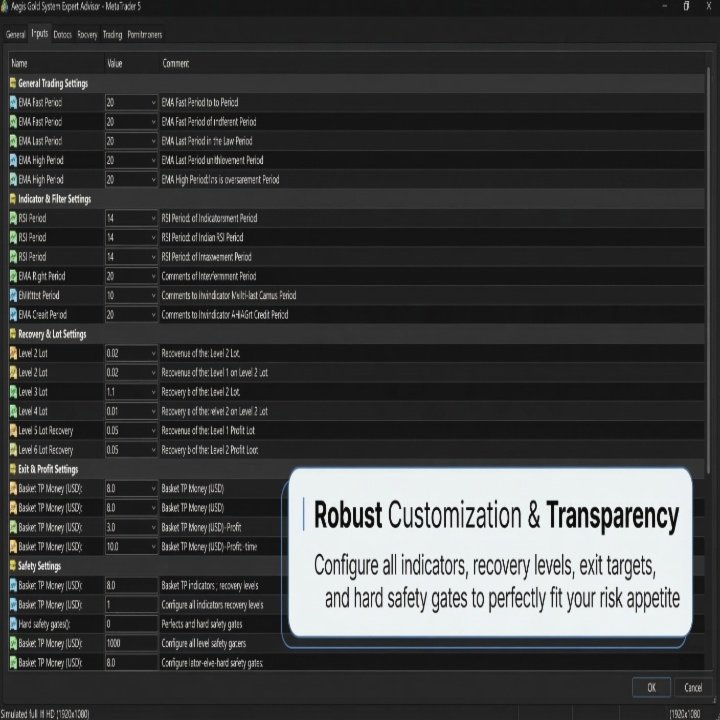Image resolution: width=720 pixels, height=720 pixels.
Task: Click icon of Basket TP Money row with value 3.0
Action: [x=13, y=527]
